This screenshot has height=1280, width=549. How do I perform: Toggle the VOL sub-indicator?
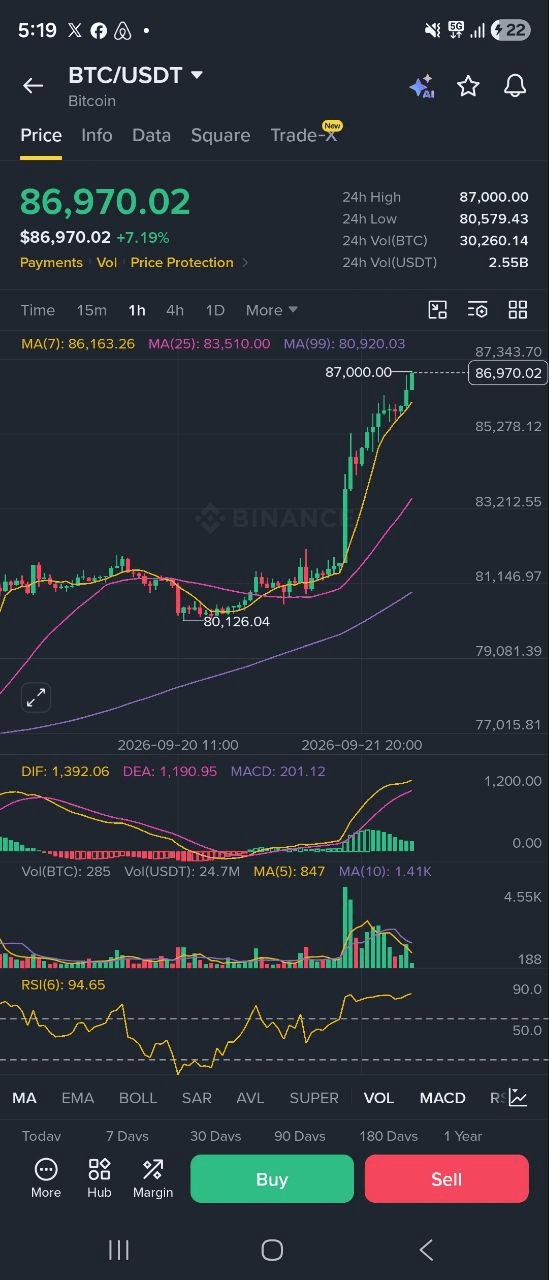pos(379,1098)
